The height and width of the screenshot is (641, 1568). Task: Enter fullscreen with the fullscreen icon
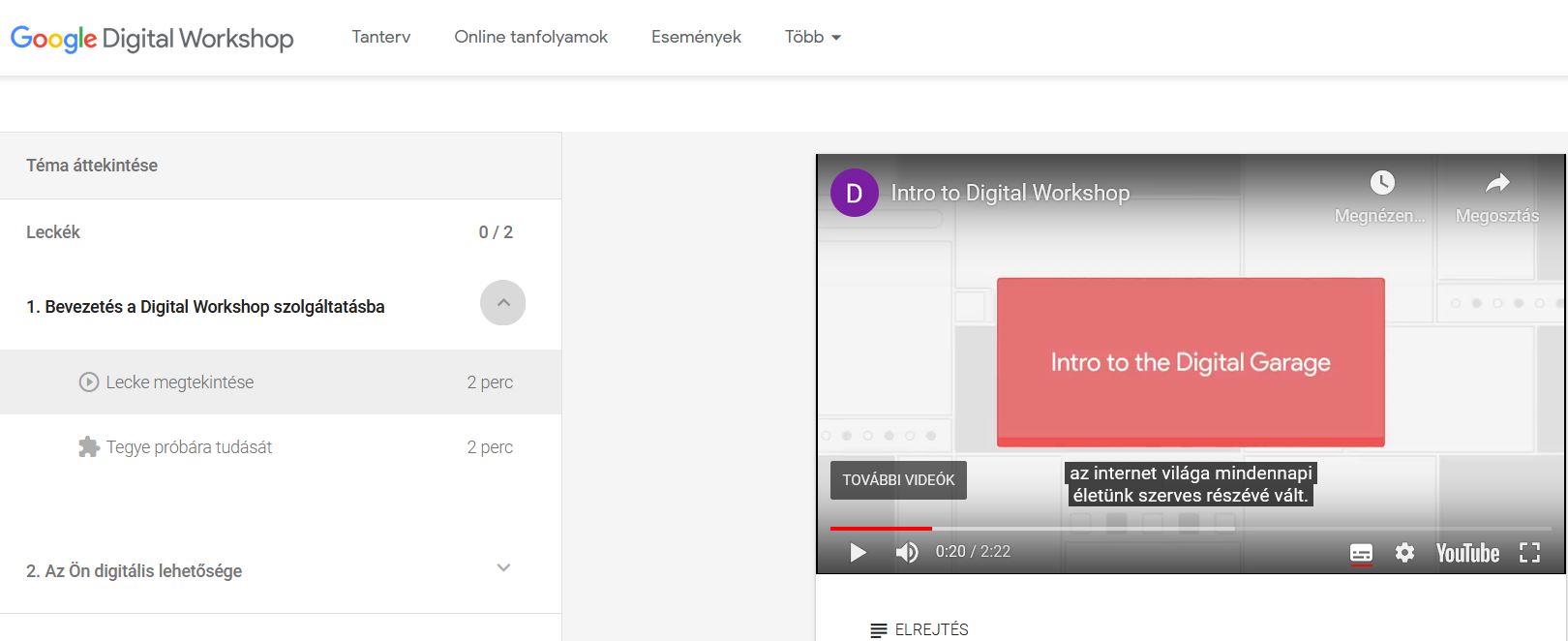[1529, 553]
